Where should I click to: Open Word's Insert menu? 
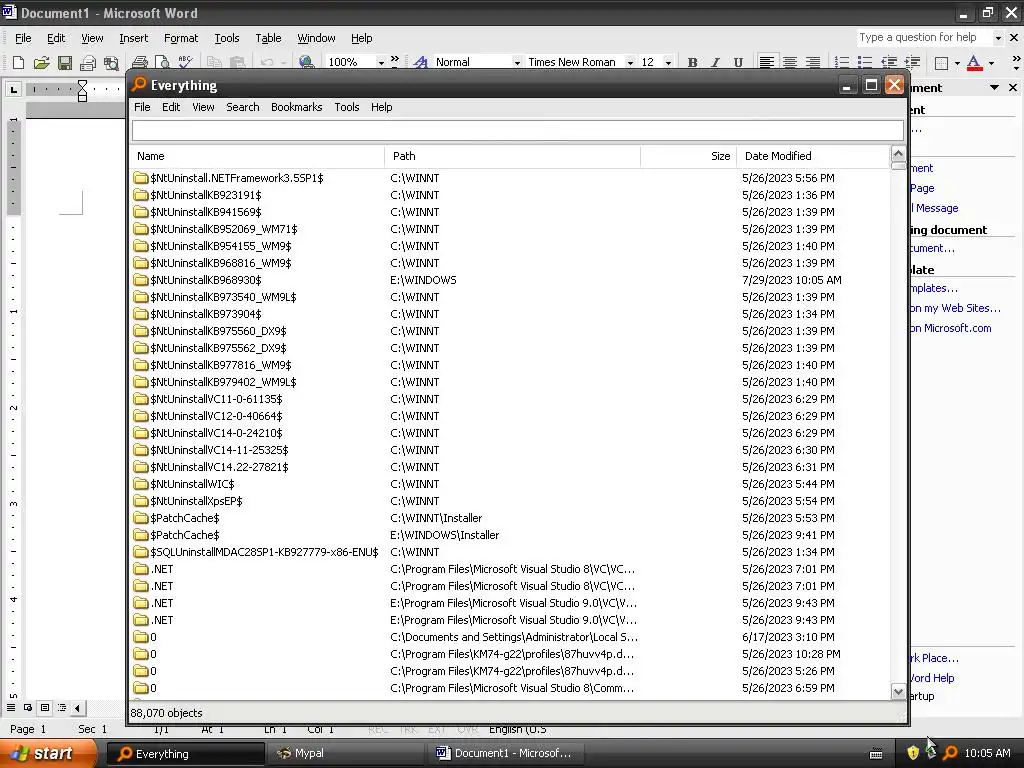click(x=133, y=38)
